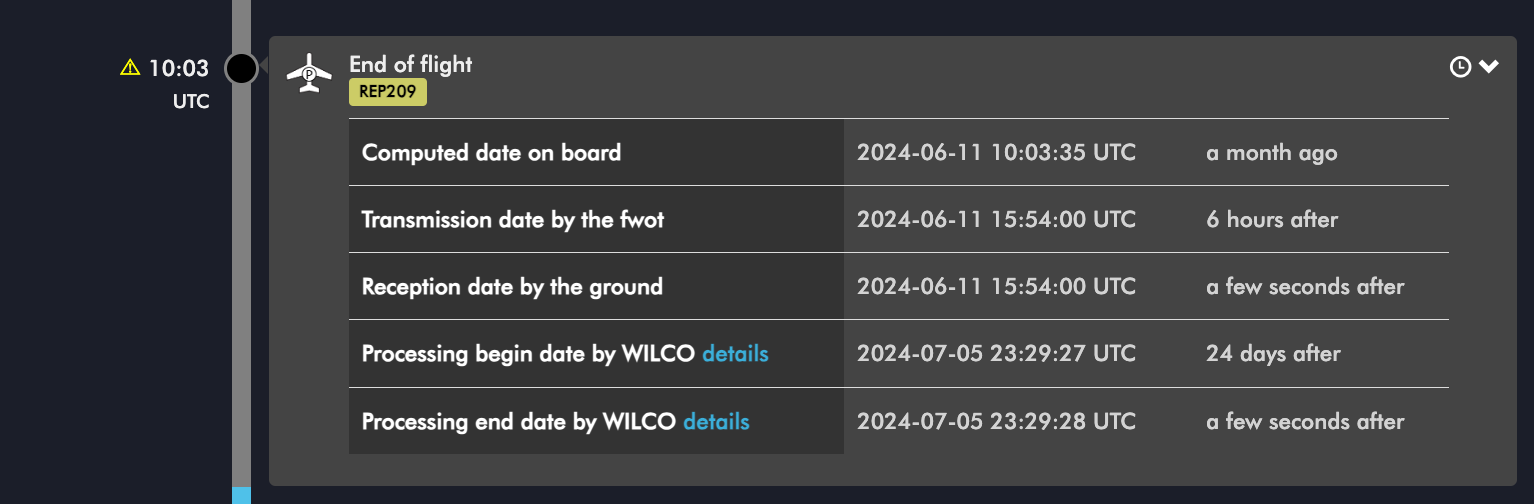The height and width of the screenshot is (504, 1534).
Task: Collapse the End of flight card chevron
Action: tap(1489, 67)
